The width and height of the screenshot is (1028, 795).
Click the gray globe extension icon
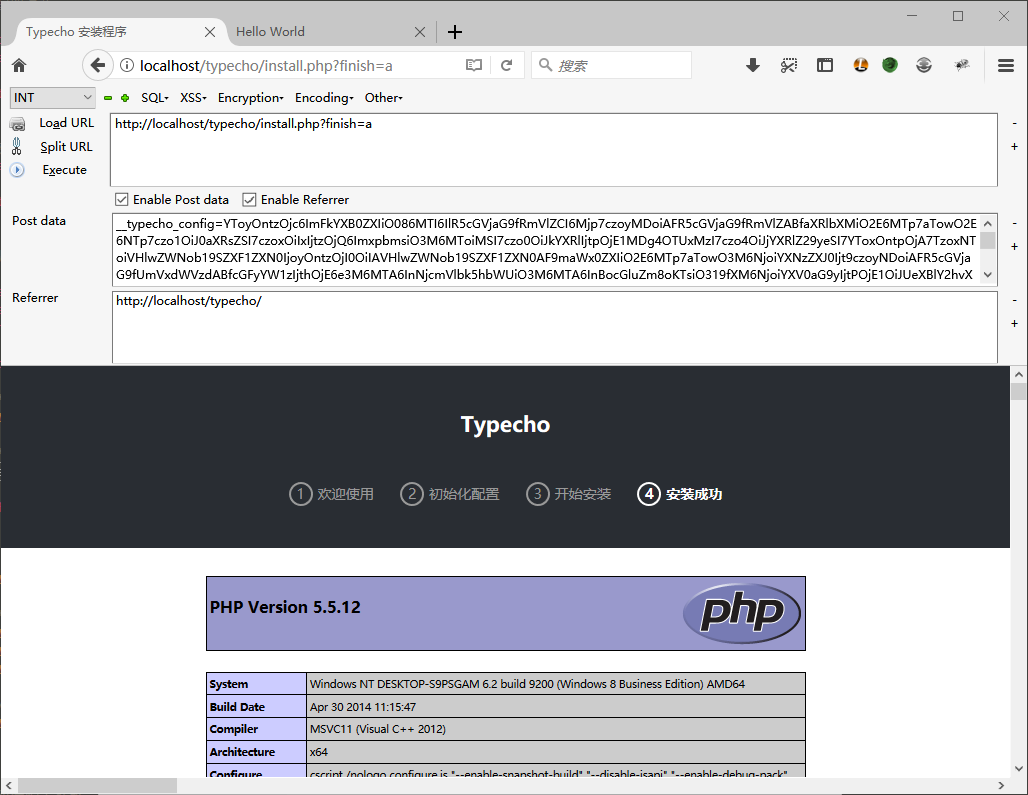(924, 64)
